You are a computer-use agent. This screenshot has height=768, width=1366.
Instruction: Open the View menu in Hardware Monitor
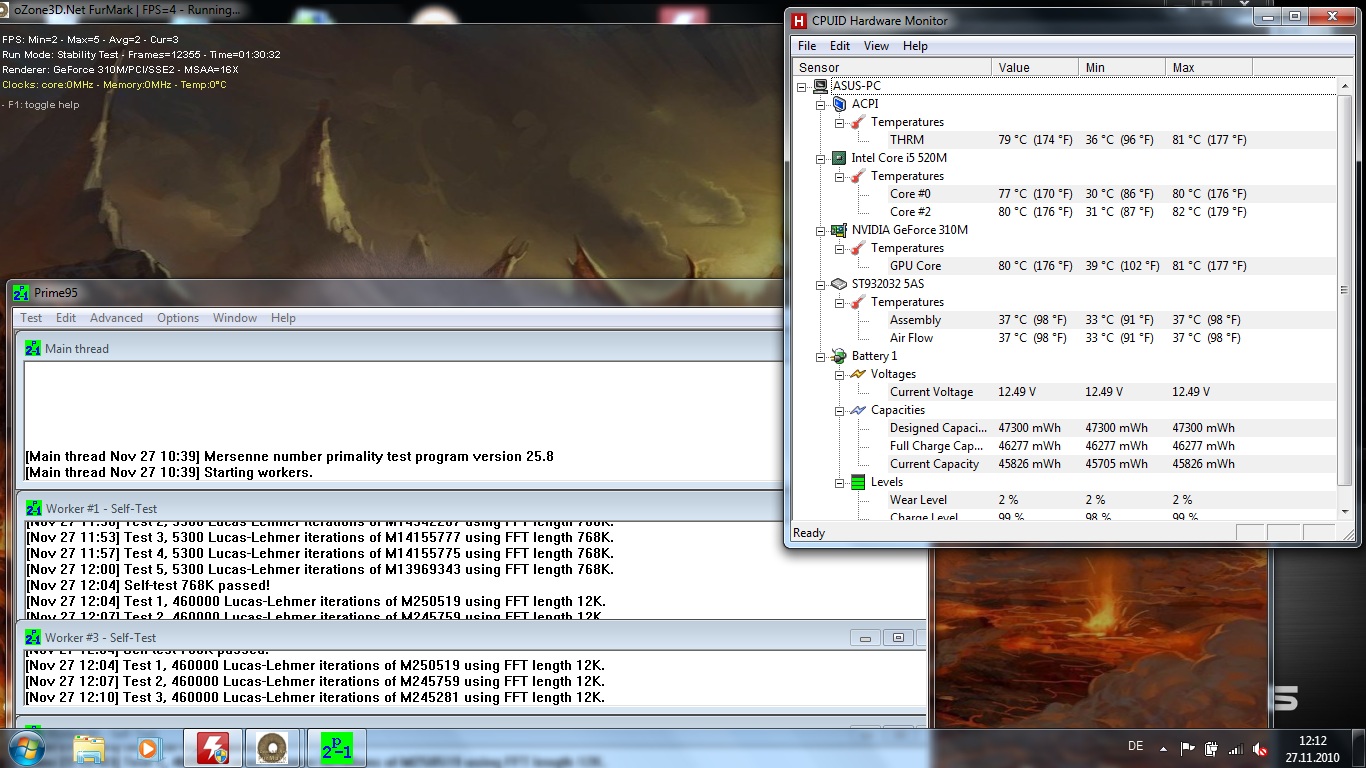876,46
